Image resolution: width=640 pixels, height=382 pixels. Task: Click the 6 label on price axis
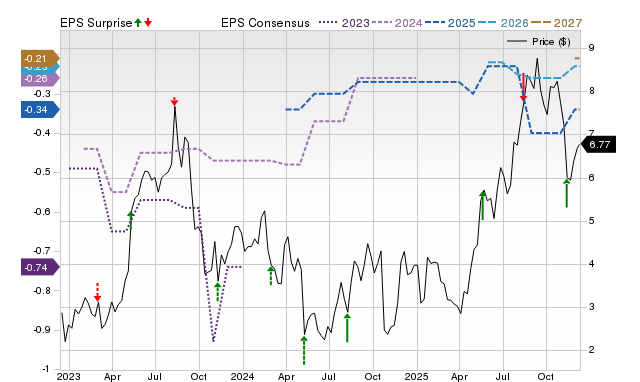point(591,178)
